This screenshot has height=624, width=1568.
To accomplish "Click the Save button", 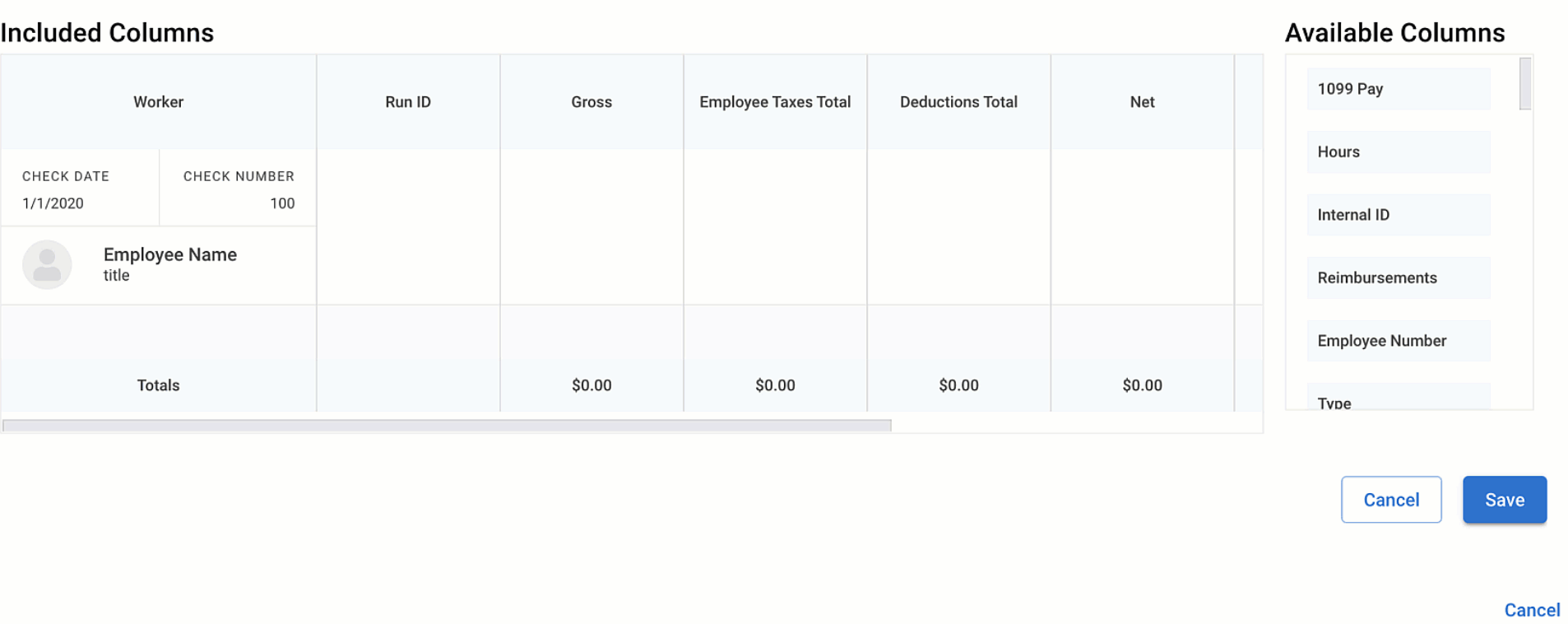I will pyautogui.click(x=1504, y=500).
